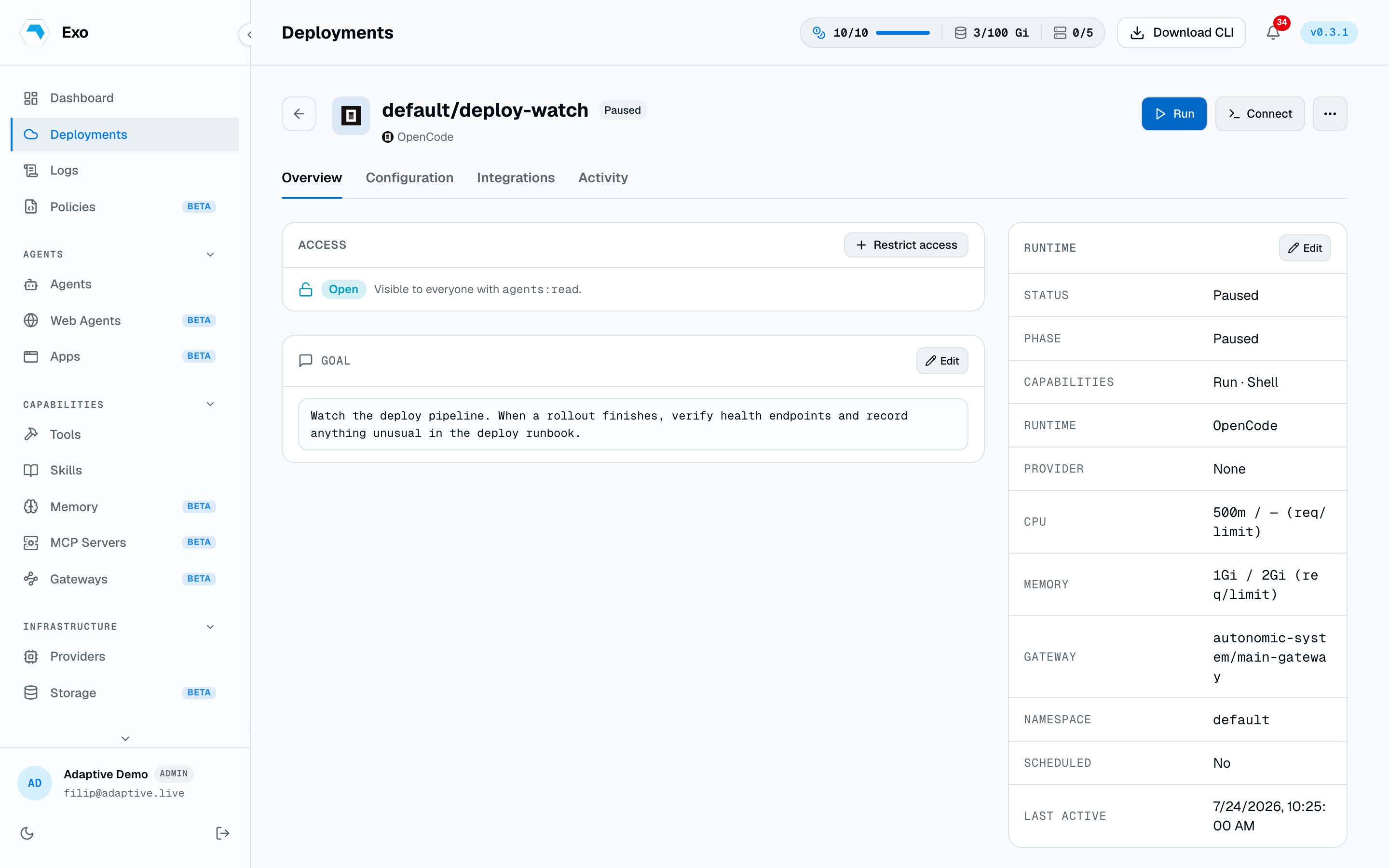Click the 10/10 quota progress bar
Image resolution: width=1389 pixels, height=868 pixels.
pyautogui.click(x=902, y=33)
